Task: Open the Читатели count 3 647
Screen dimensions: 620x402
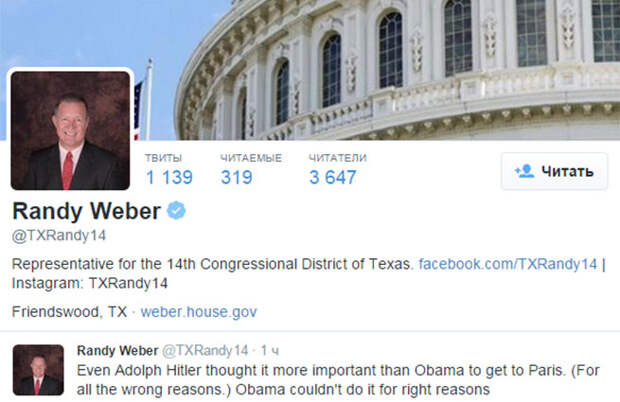Action: [333, 177]
